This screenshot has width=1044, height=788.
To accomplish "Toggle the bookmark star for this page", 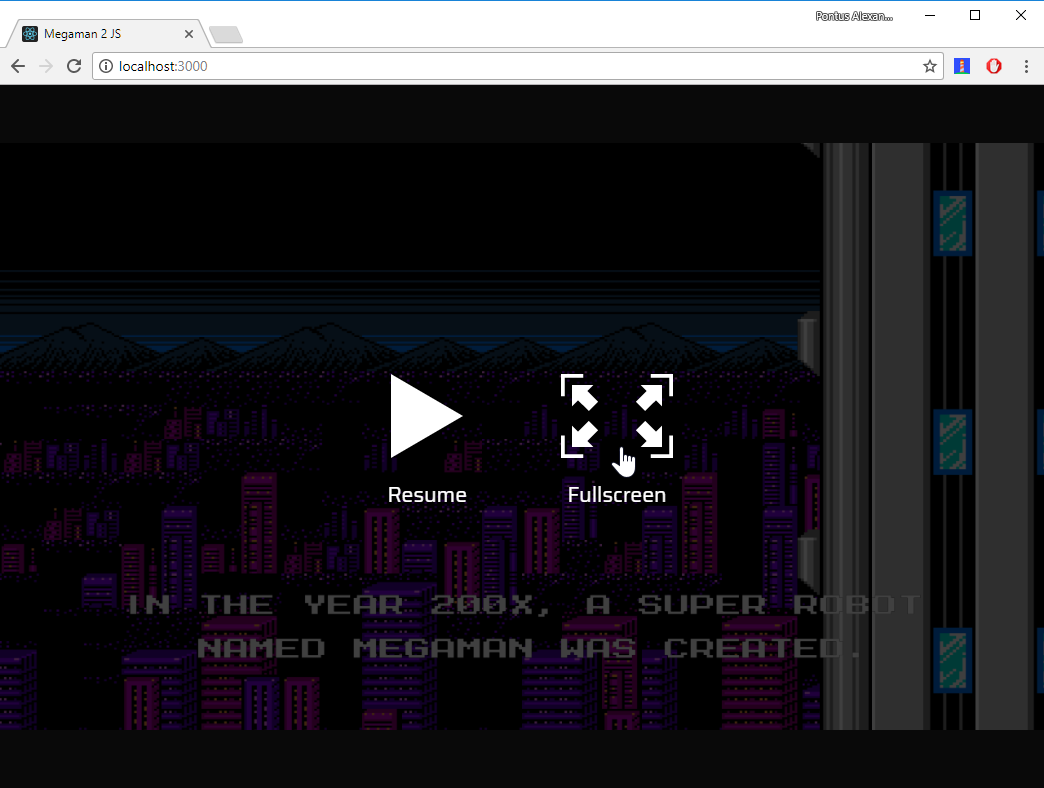I will pos(930,66).
